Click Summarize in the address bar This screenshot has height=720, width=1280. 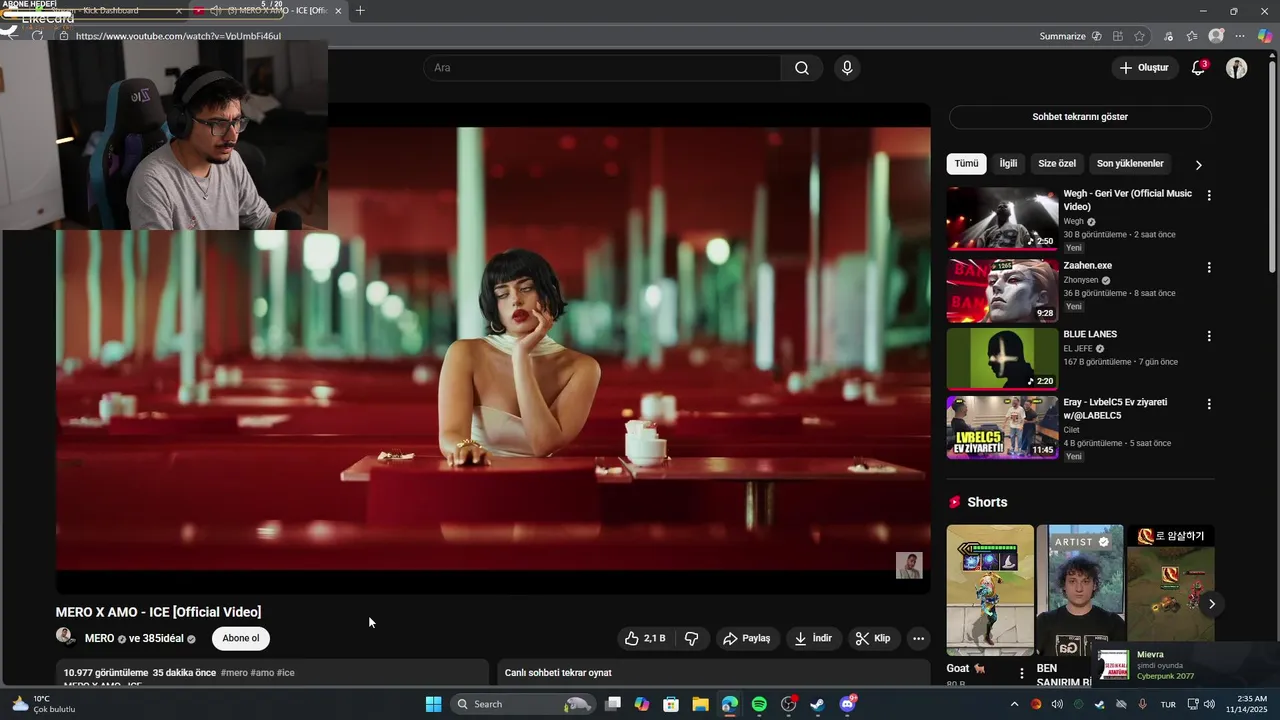click(1062, 36)
